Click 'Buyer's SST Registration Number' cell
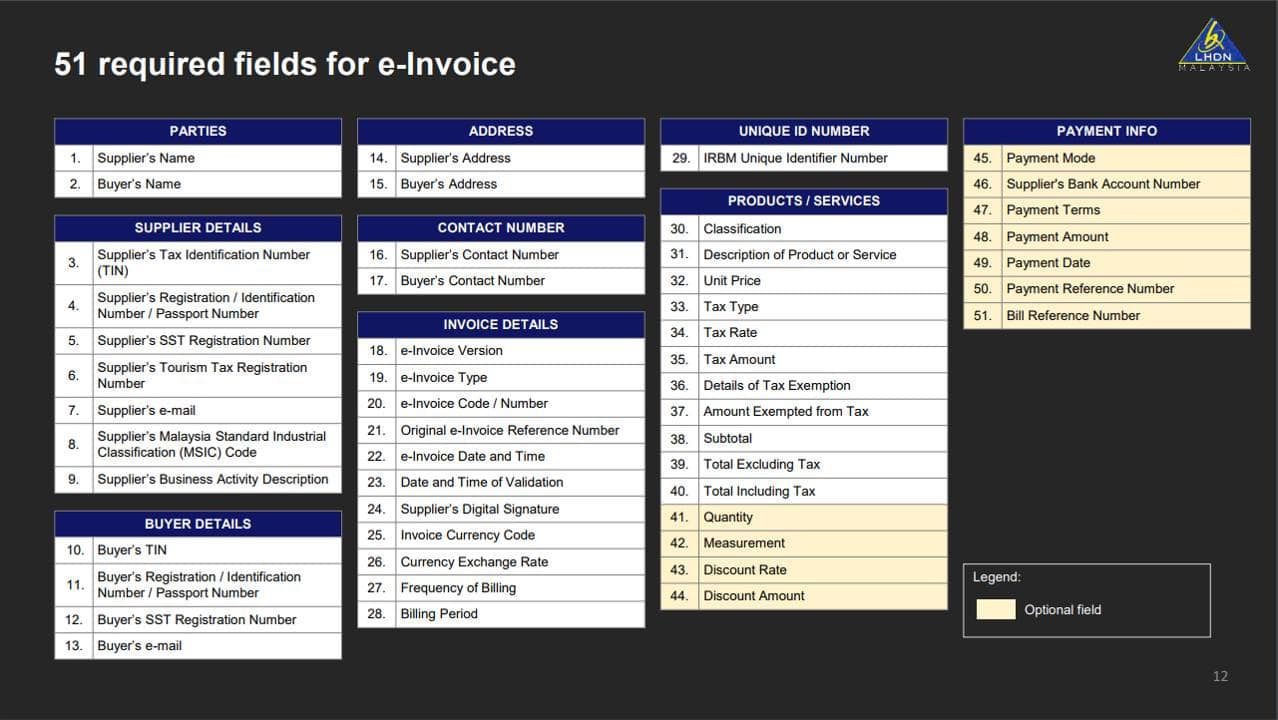Viewport: 1278px width, 720px height. pyautogui.click(x=217, y=620)
